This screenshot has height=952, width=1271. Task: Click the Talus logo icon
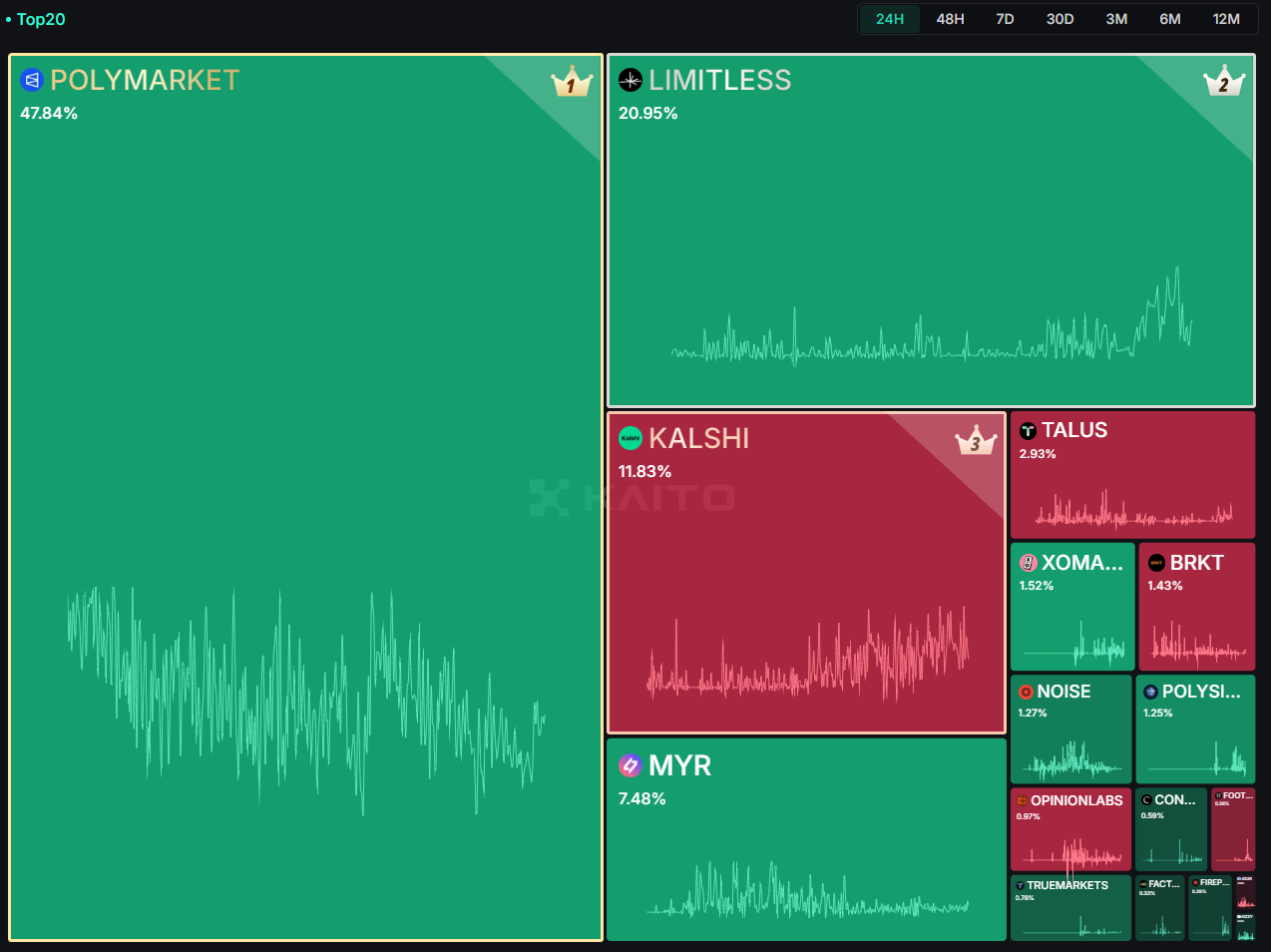[1028, 431]
